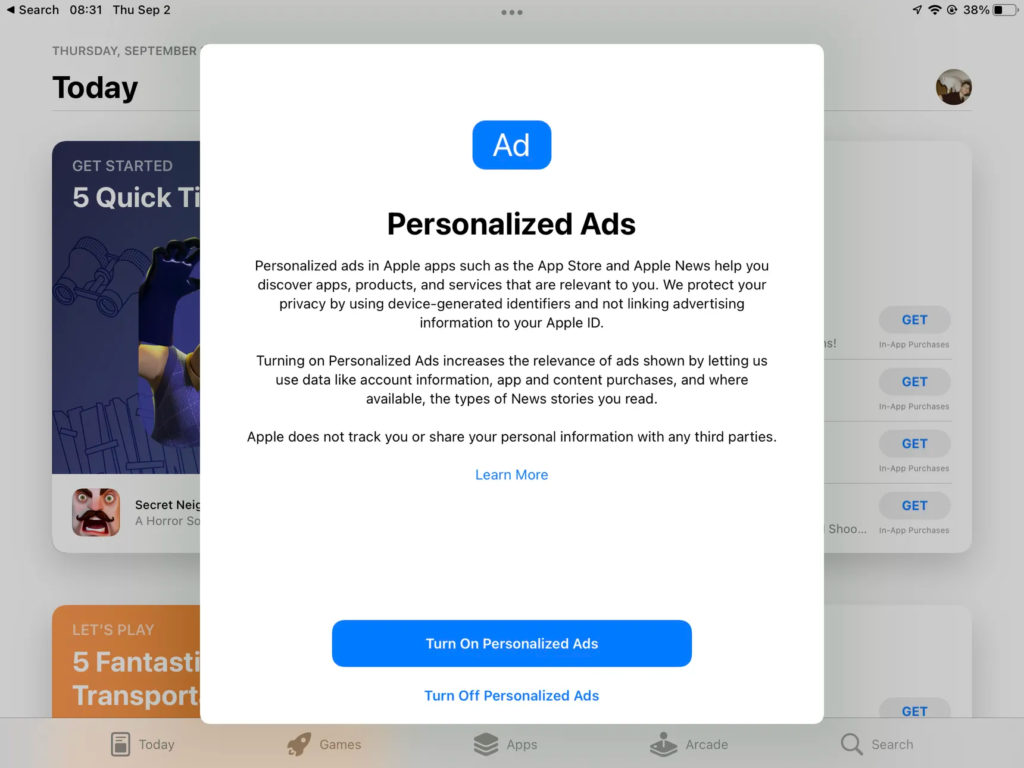Tap the topmost GET button

[x=914, y=320]
